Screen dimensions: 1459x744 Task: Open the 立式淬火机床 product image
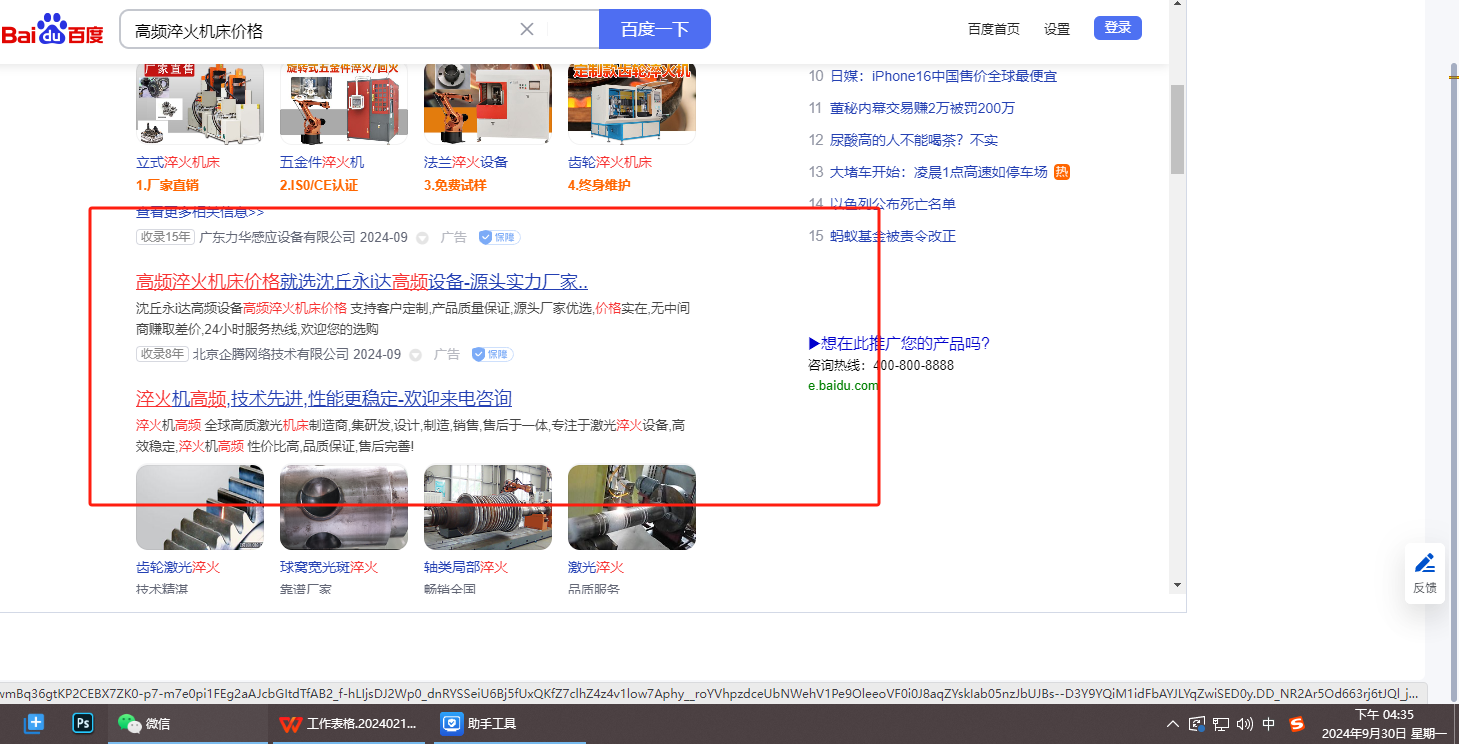200,103
